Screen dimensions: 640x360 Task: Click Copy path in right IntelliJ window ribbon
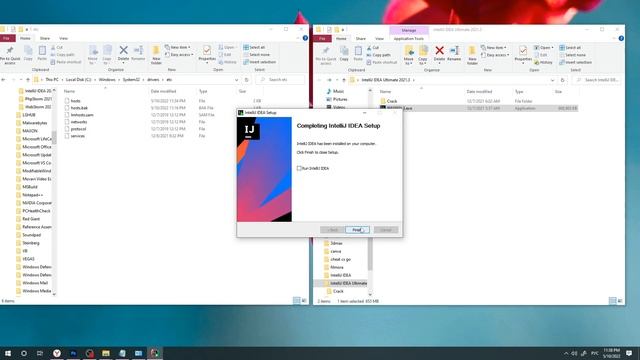(x=378, y=55)
